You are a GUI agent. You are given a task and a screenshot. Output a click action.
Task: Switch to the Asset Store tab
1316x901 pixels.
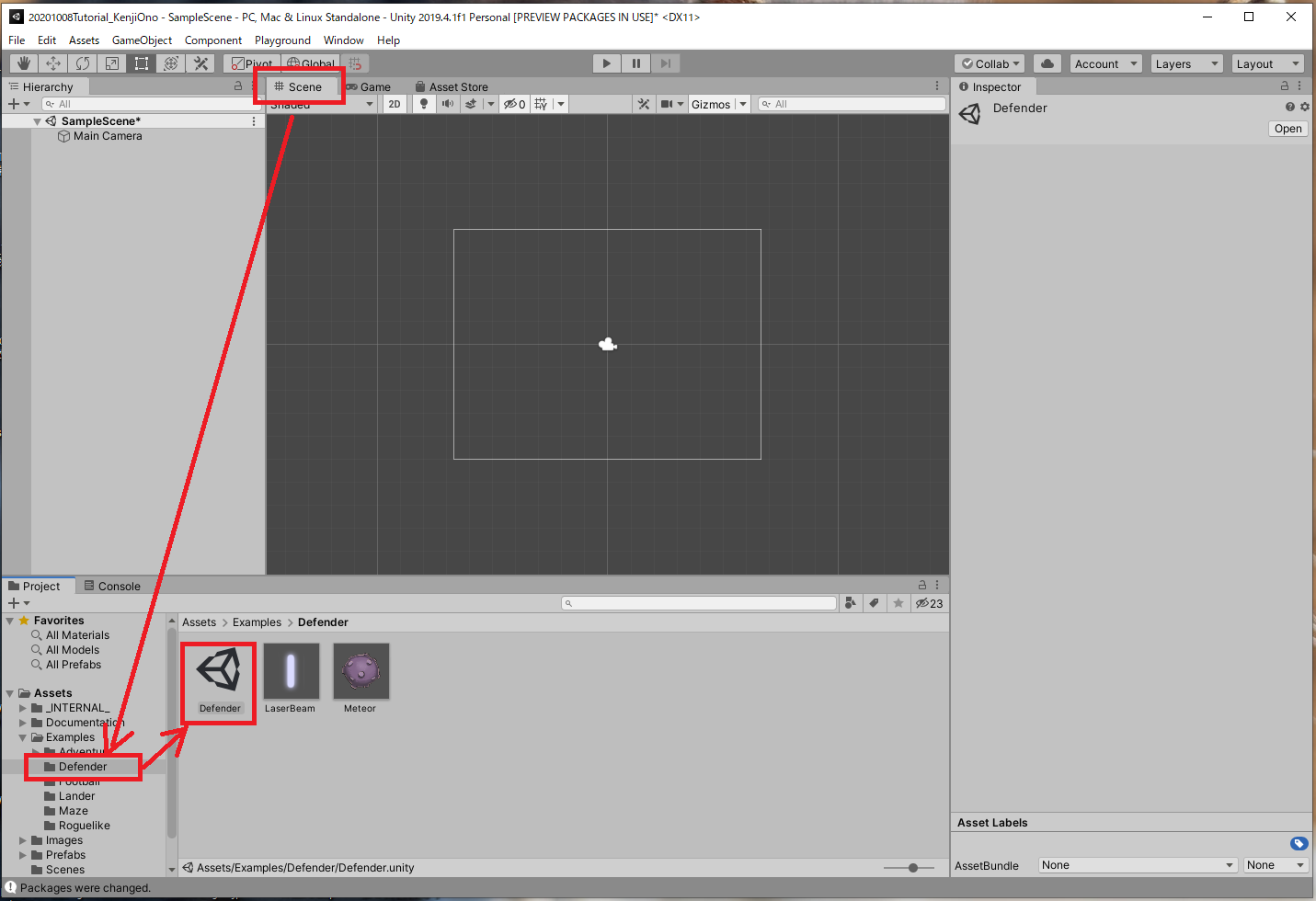(x=452, y=86)
